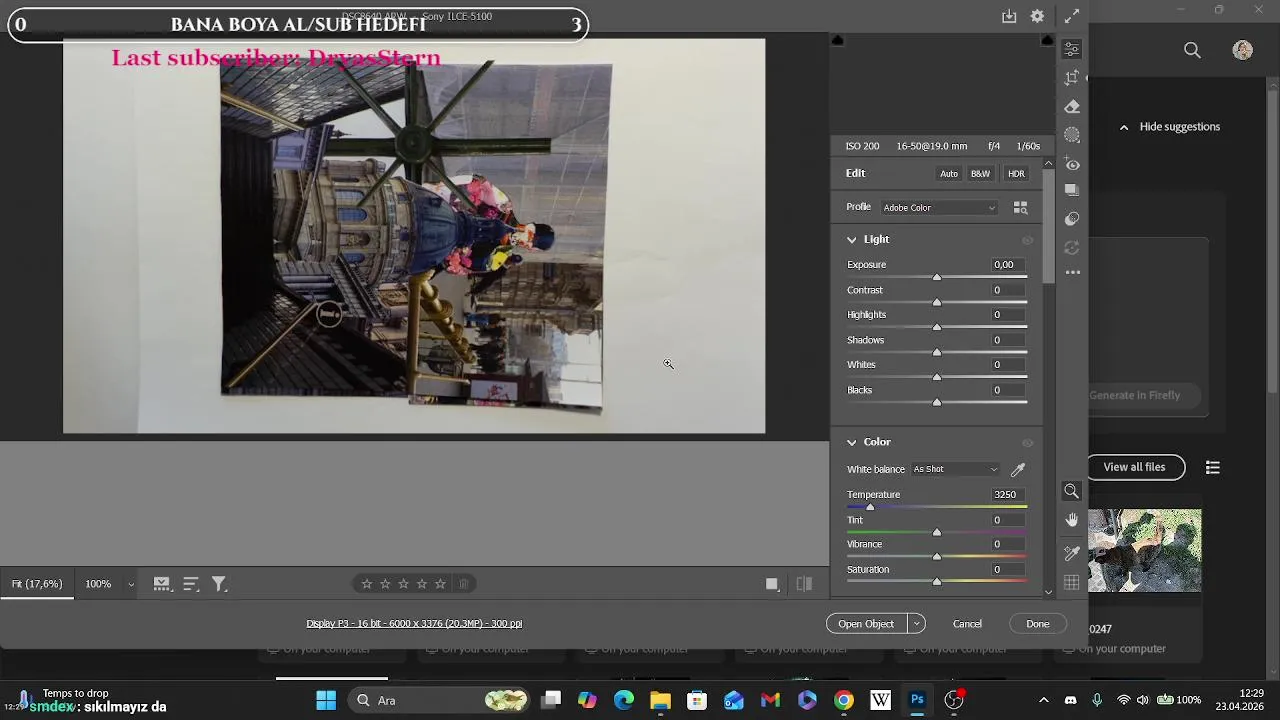Toggle HDR editing mode
This screenshot has width=1280, height=720.
[1016, 173]
